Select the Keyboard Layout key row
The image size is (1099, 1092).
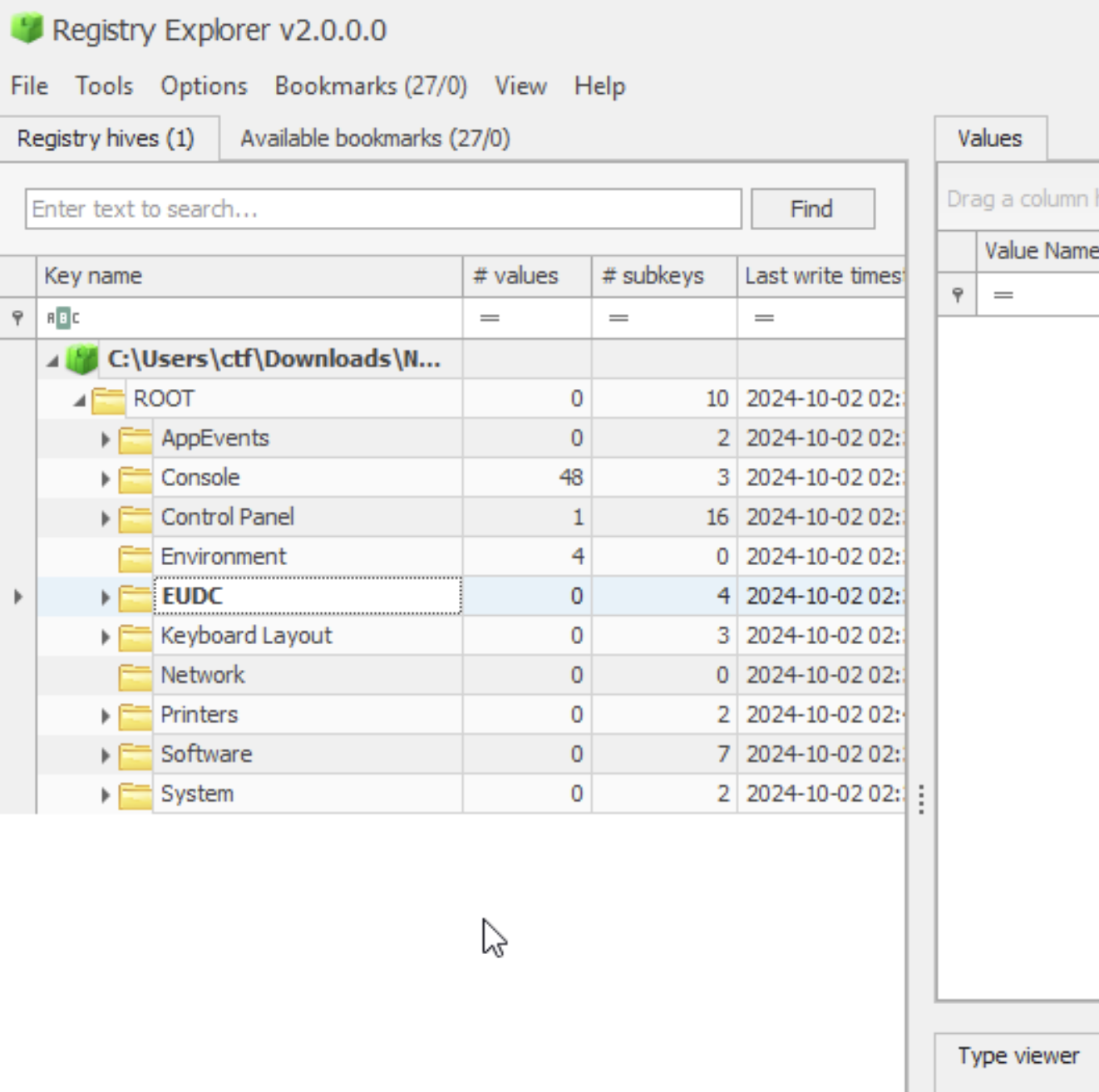point(246,636)
